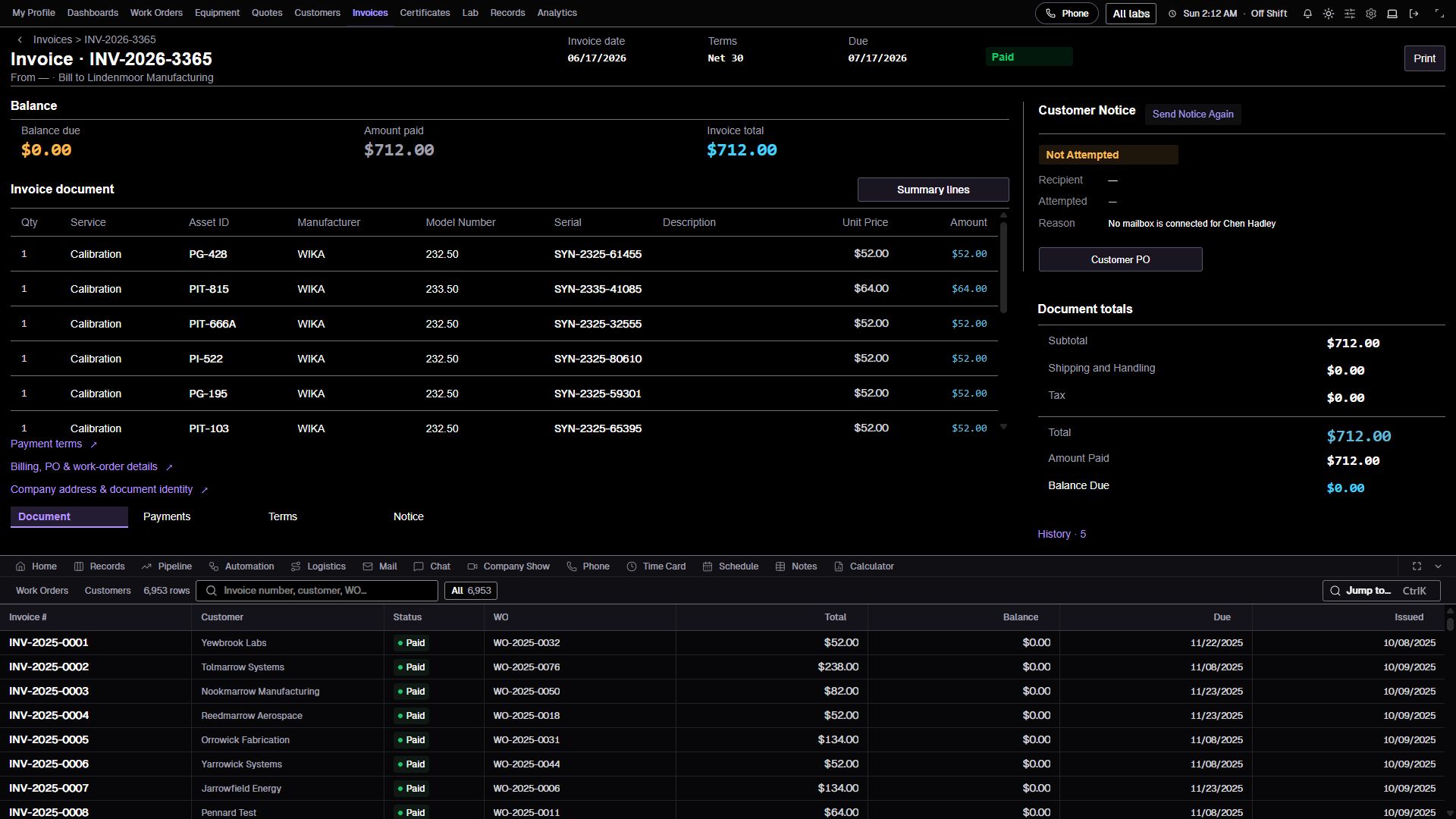This screenshot has height=819, width=1456.
Task: Expand History · 5
Action: 1062,535
